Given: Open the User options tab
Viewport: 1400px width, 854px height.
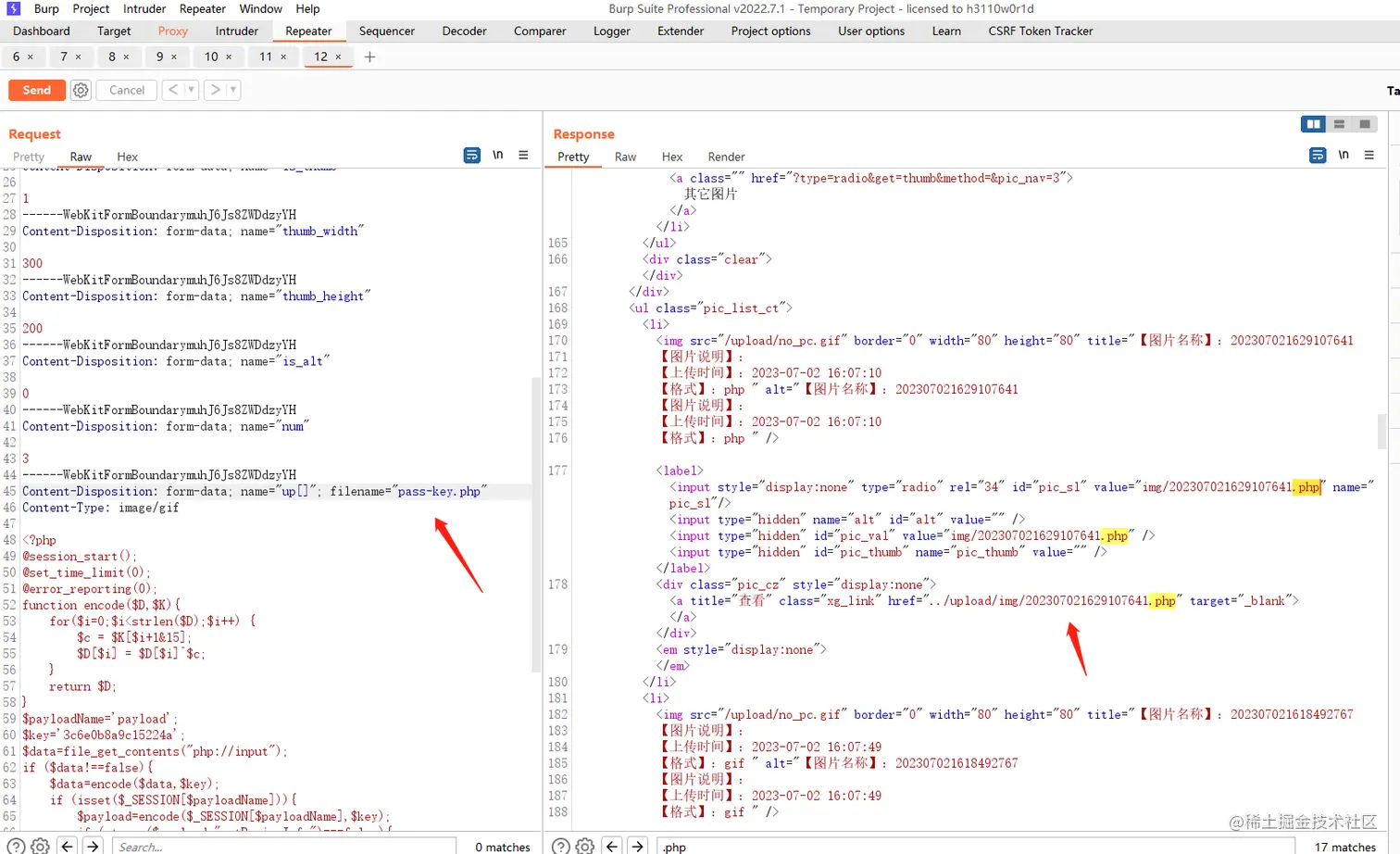Looking at the screenshot, I should coord(871,31).
